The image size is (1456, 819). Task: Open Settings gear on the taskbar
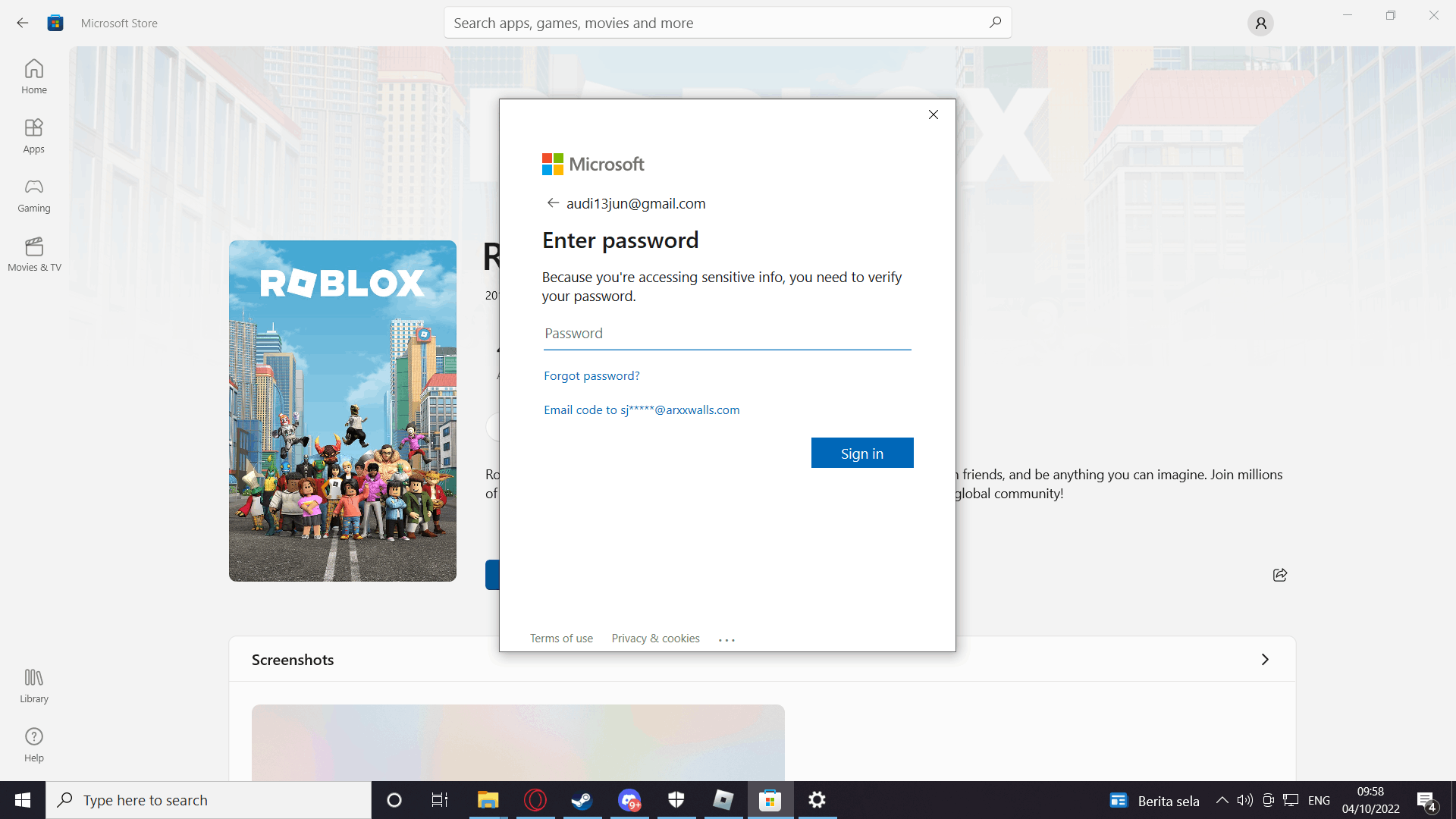(817, 800)
